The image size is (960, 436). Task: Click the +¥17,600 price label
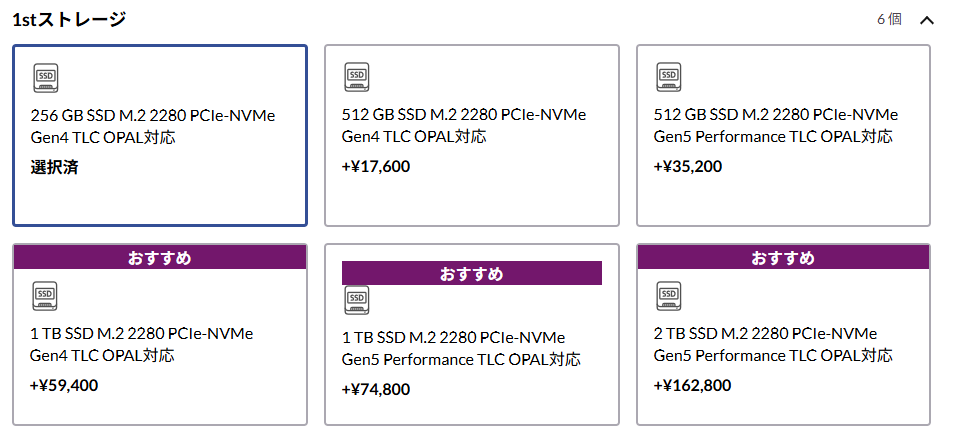coord(376,166)
